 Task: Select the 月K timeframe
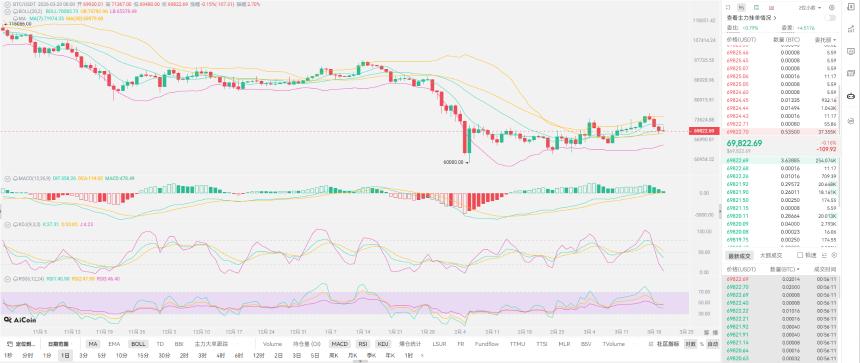coord(352,355)
